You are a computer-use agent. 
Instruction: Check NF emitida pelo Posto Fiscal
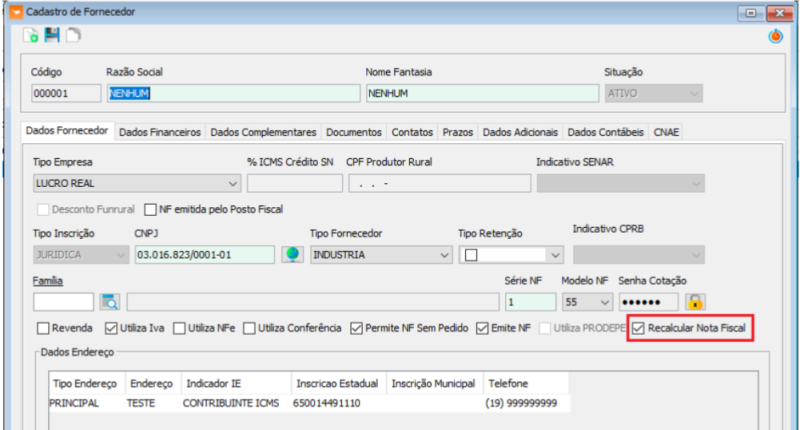click(151, 210)
